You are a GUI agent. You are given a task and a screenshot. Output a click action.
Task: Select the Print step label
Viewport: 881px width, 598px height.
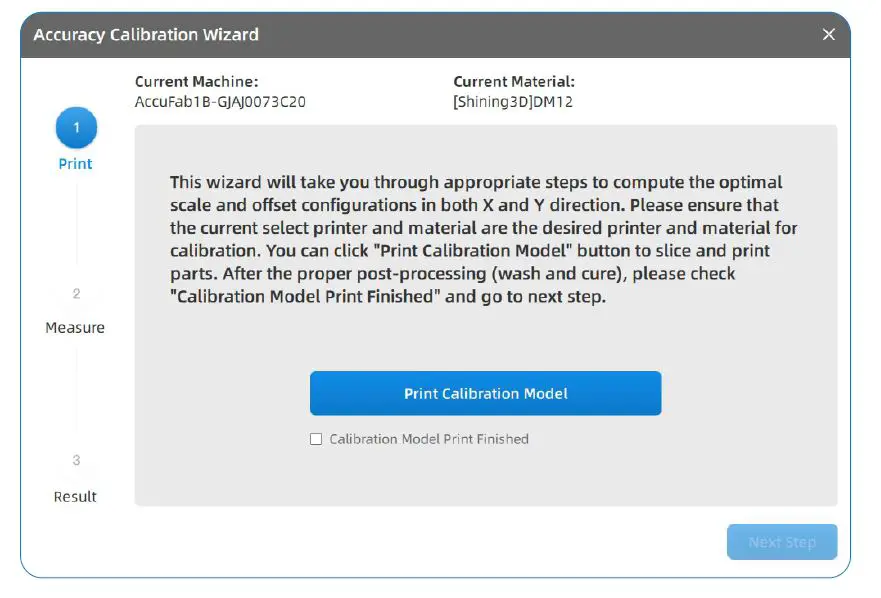click(75, 164)
